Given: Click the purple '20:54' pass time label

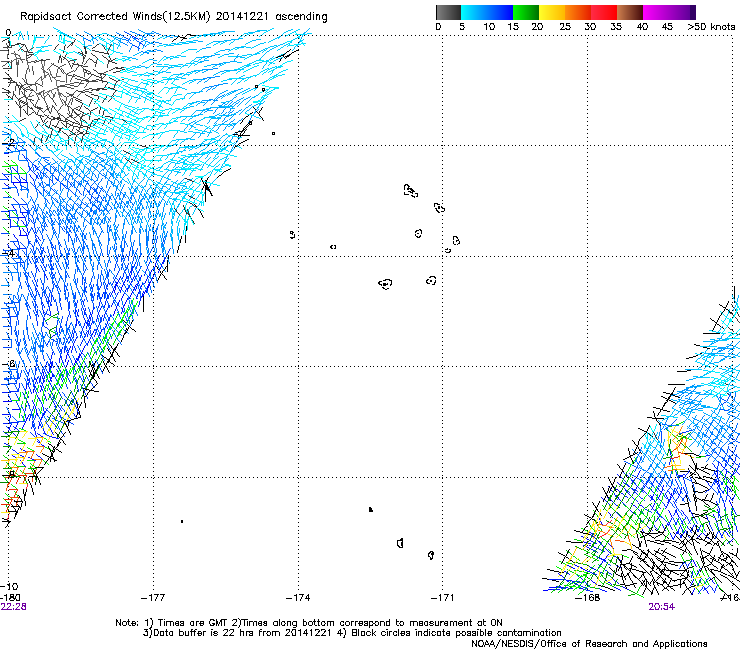Looking at the screenshot, I should point(661,607).
